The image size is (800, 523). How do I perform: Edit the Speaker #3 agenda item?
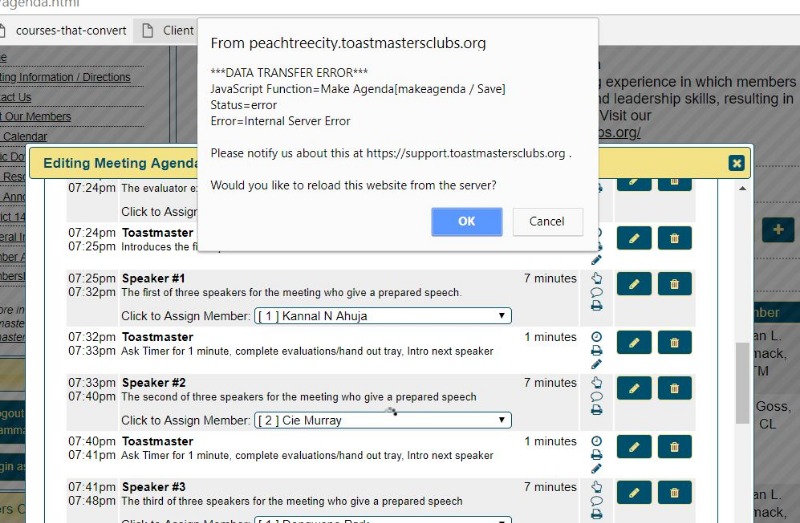[x=634, y=492]
